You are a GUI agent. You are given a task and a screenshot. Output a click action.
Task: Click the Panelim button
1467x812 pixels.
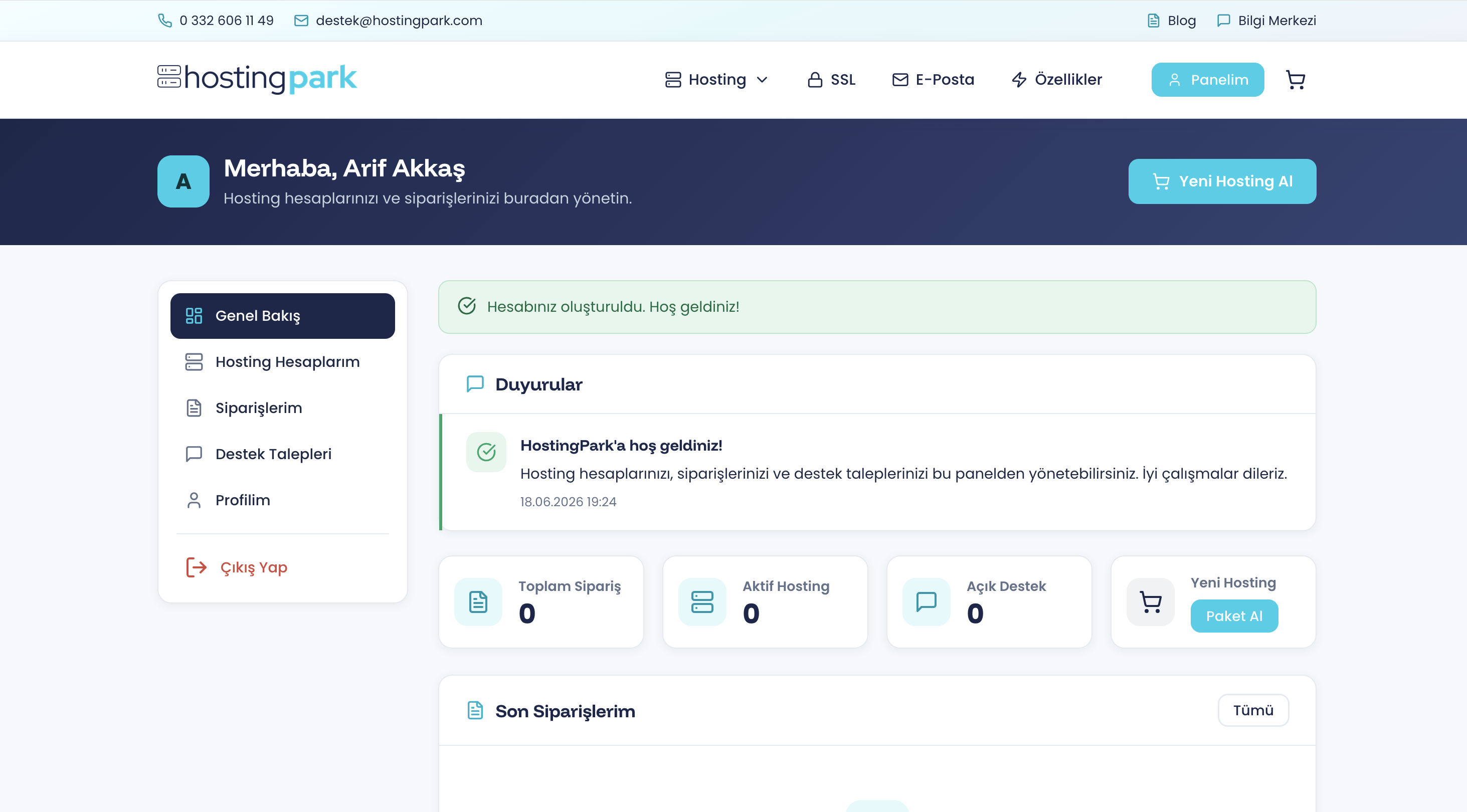coord(1208,80)
